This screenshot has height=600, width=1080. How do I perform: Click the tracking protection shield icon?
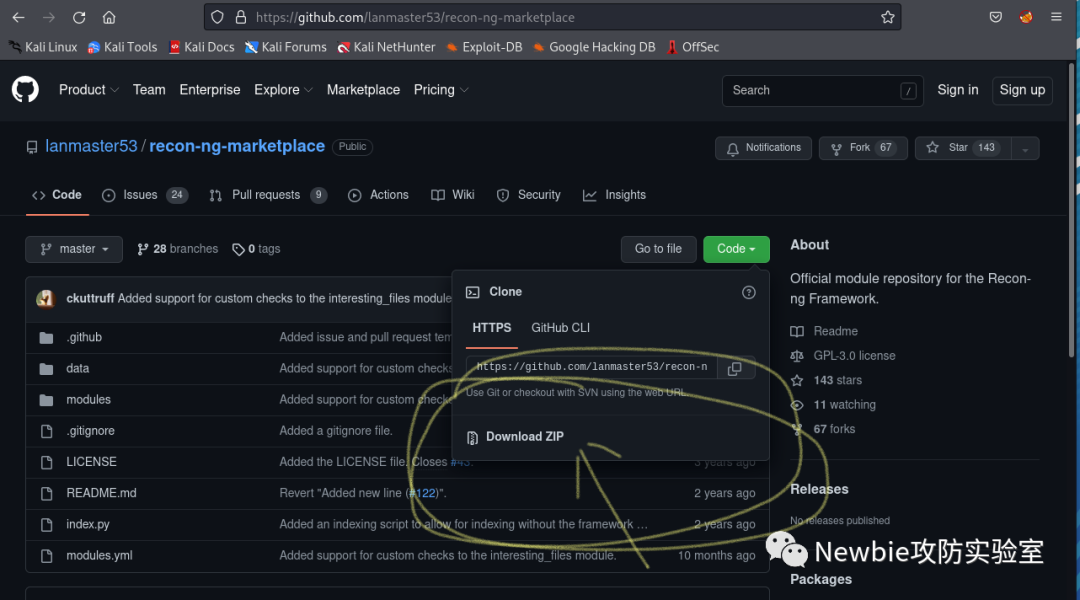click(217, 17)
